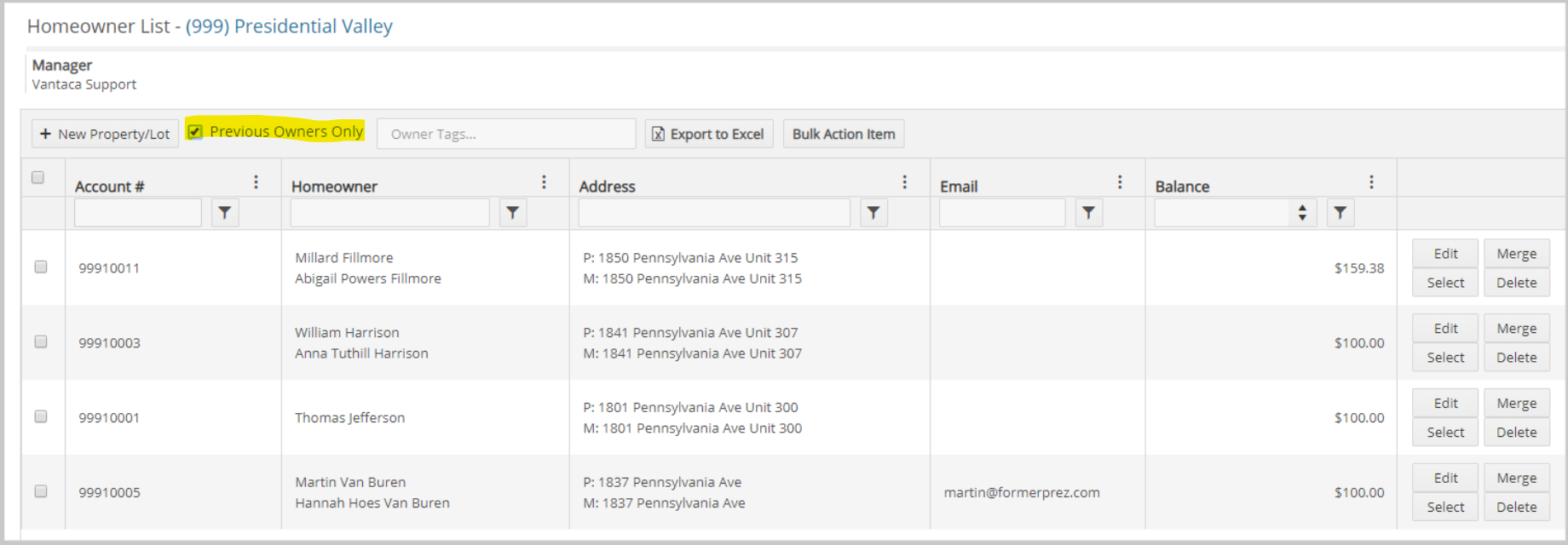Expand the Balance column options menu

click(1371, 182)
